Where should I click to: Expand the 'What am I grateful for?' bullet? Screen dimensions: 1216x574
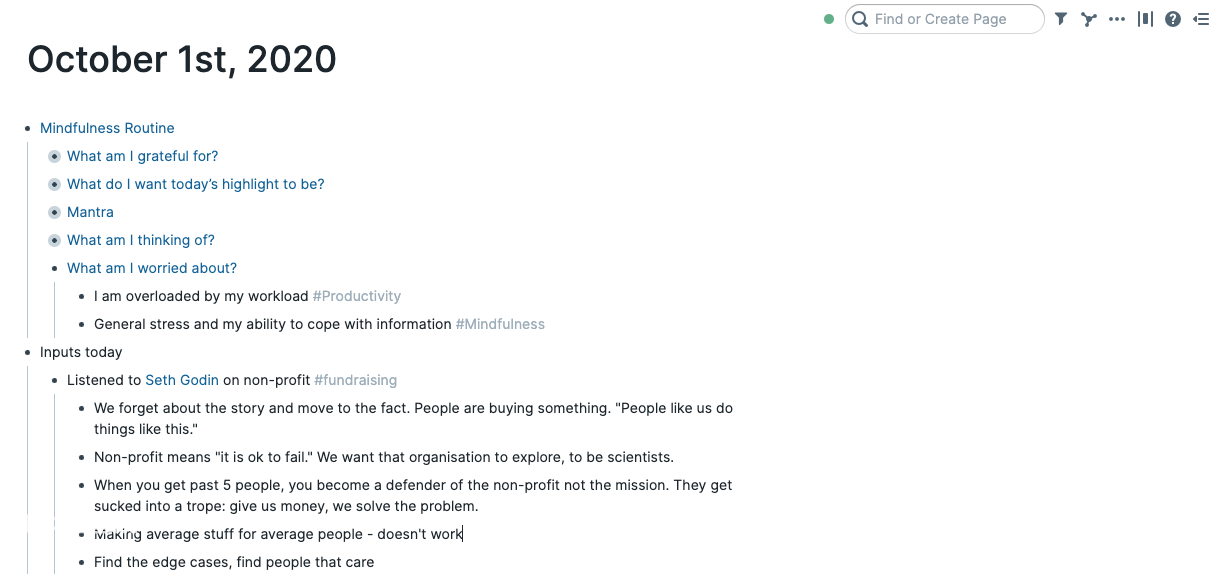[x=54, y=156]
